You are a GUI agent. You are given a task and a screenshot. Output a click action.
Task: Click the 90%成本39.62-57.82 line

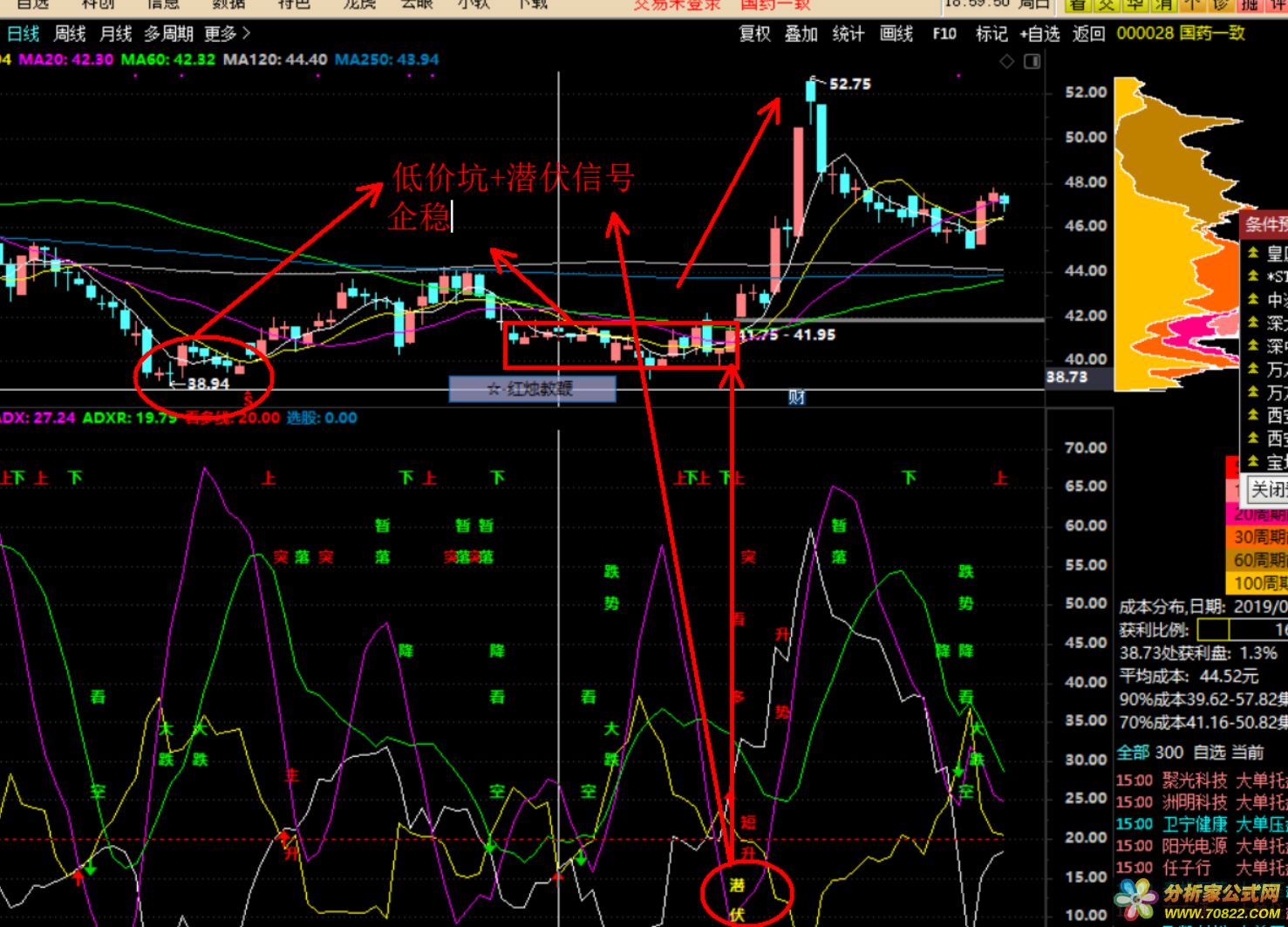click(x=1203, y=699)
